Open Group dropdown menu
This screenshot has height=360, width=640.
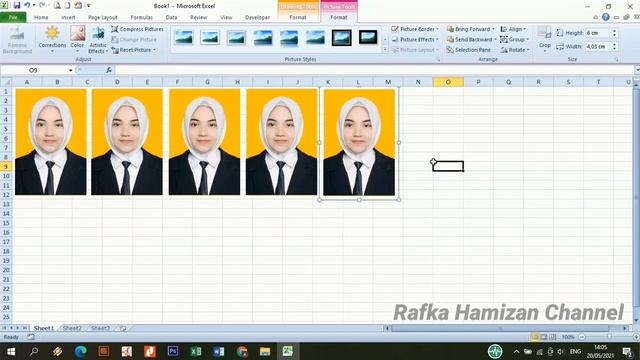pyautogui.click(x=514, y=39)
